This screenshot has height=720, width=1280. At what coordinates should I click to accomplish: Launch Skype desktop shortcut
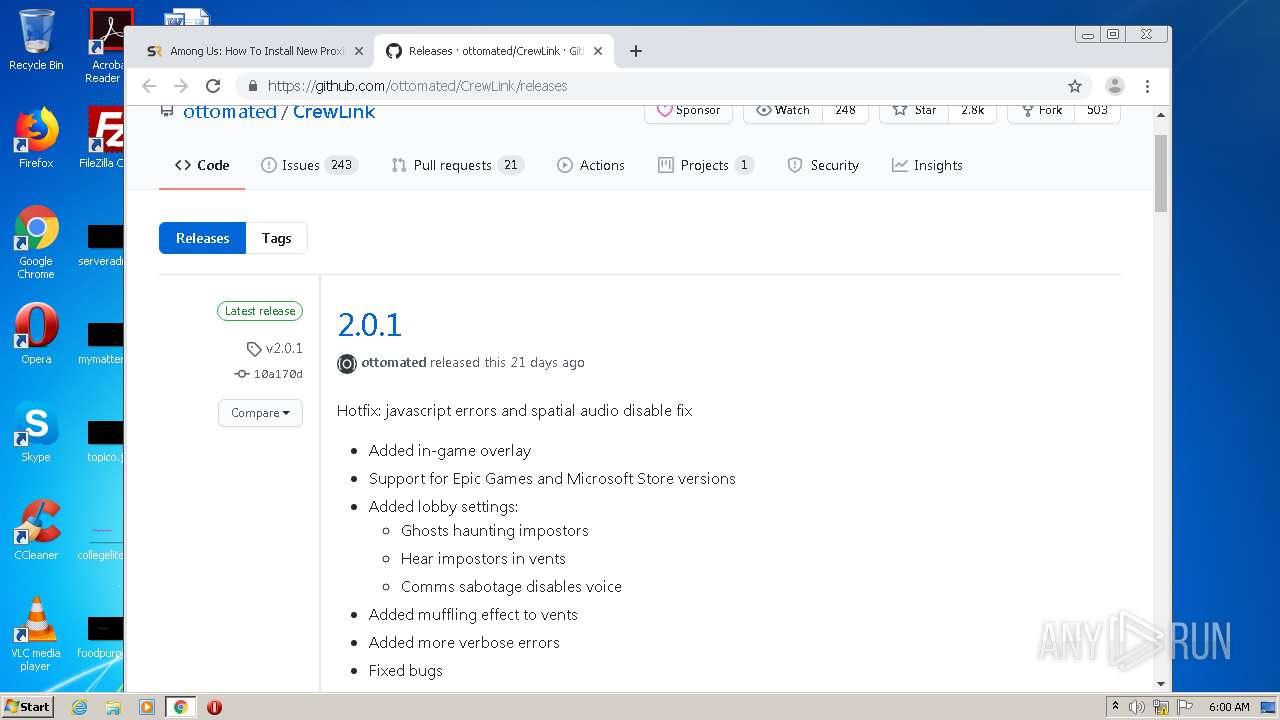(x=36, y=432)
